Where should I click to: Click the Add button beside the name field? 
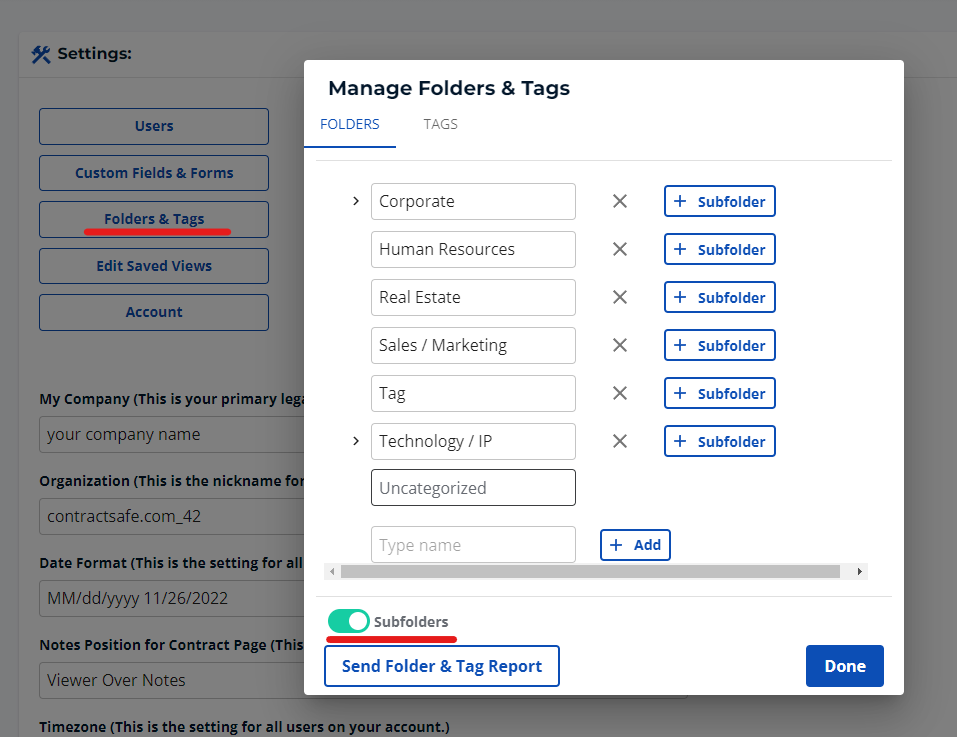point(635,545)
